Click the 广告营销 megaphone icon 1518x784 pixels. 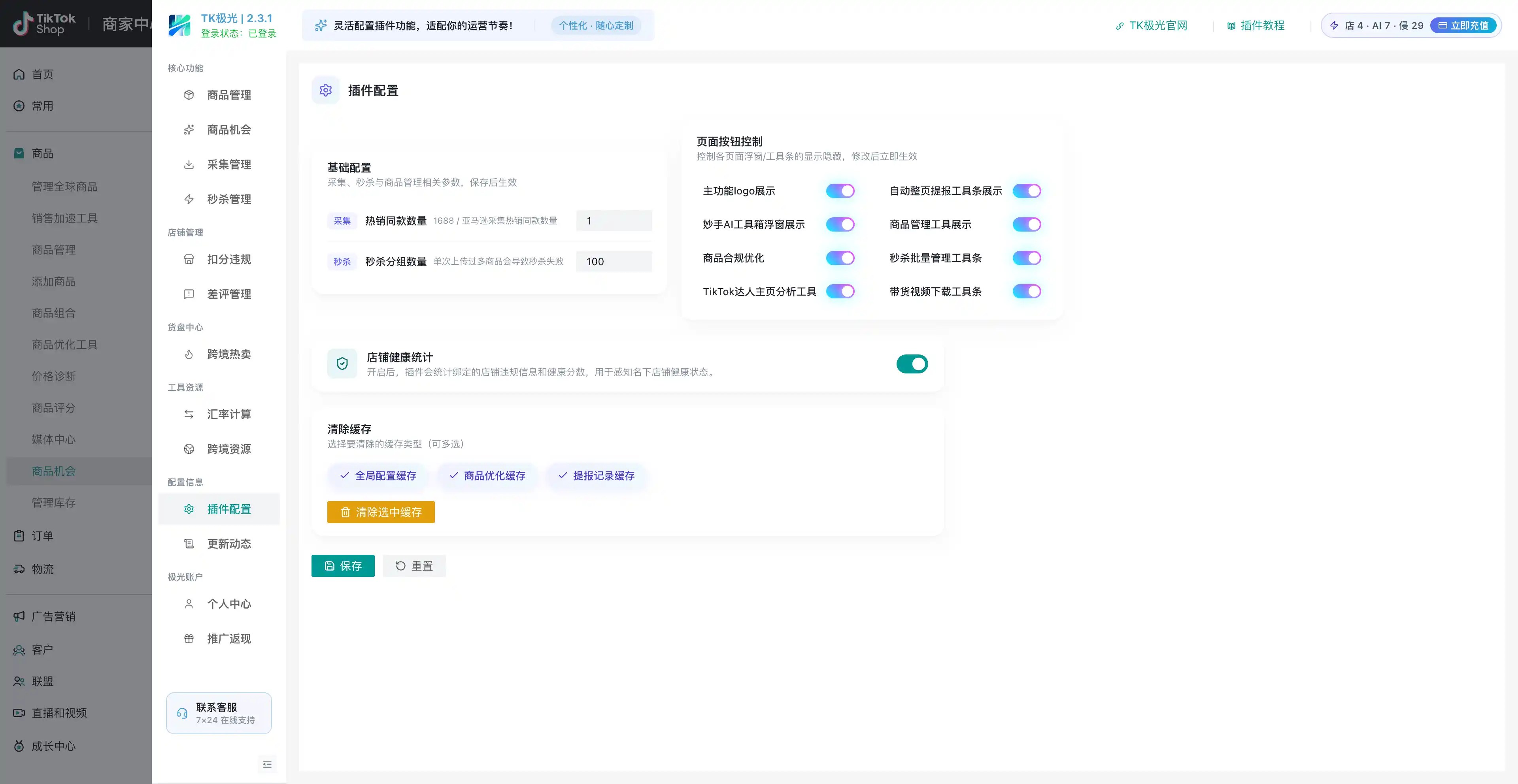point(19,617)
